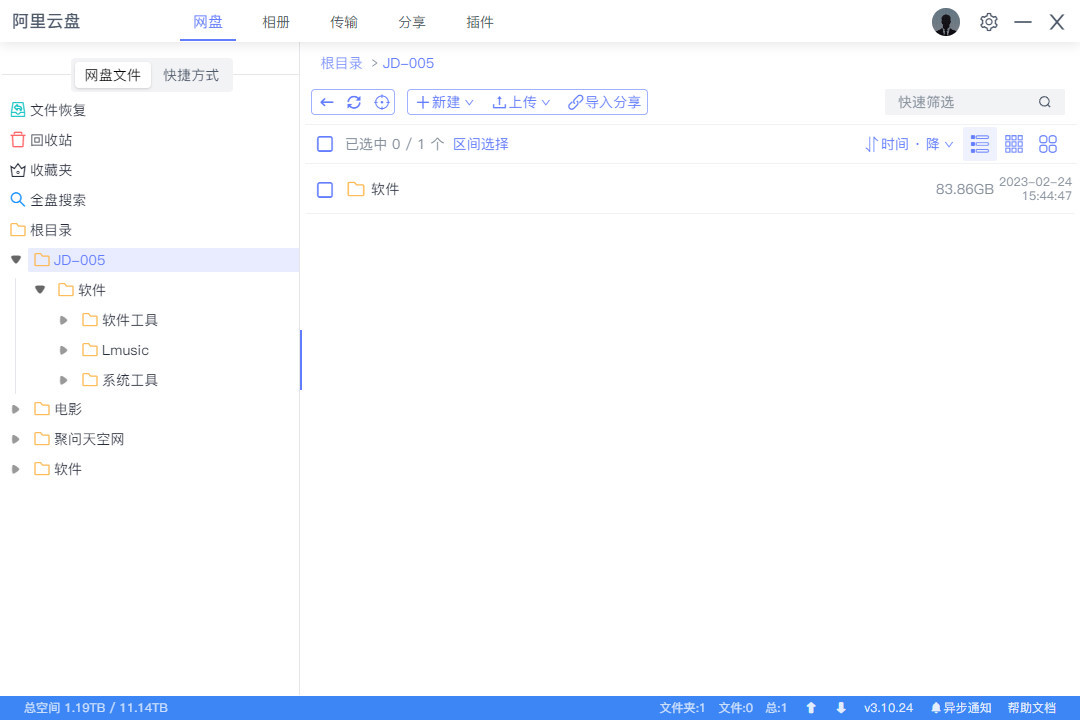Click the 文件夹:1 status entry

(682, 708)
